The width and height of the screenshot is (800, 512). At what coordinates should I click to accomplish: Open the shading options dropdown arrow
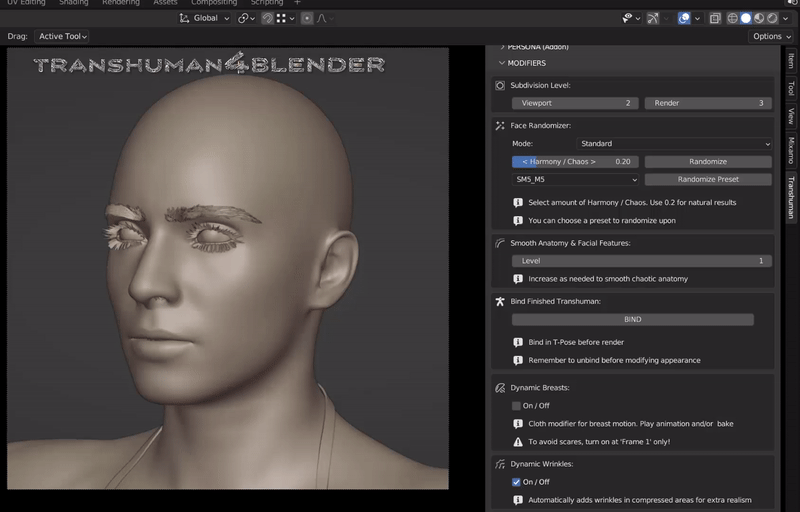786,18
